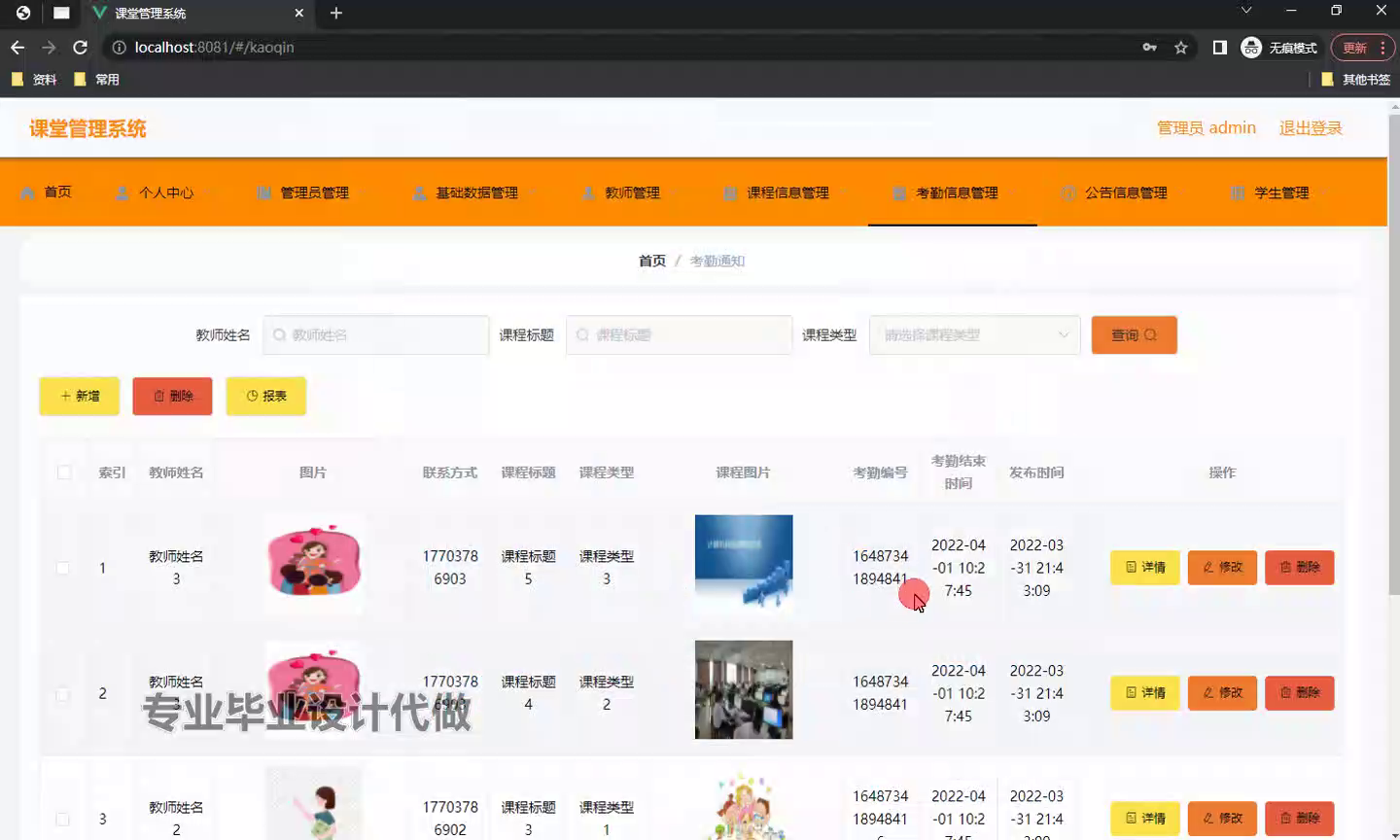Screen dimensions: 1400x840
Task: Open the tab search chevron in title bar
Action: click(1246, 11)
